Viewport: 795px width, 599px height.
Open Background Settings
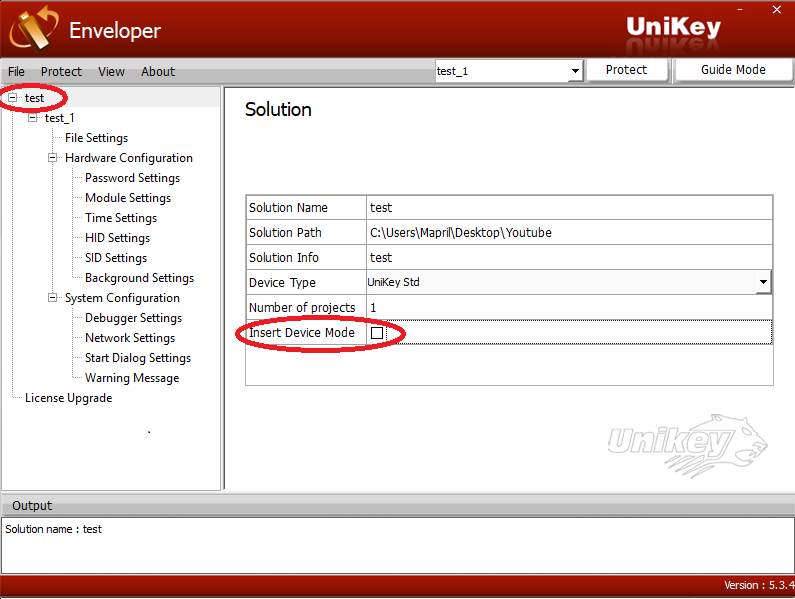pyautogui.click(x=139, y=278)
